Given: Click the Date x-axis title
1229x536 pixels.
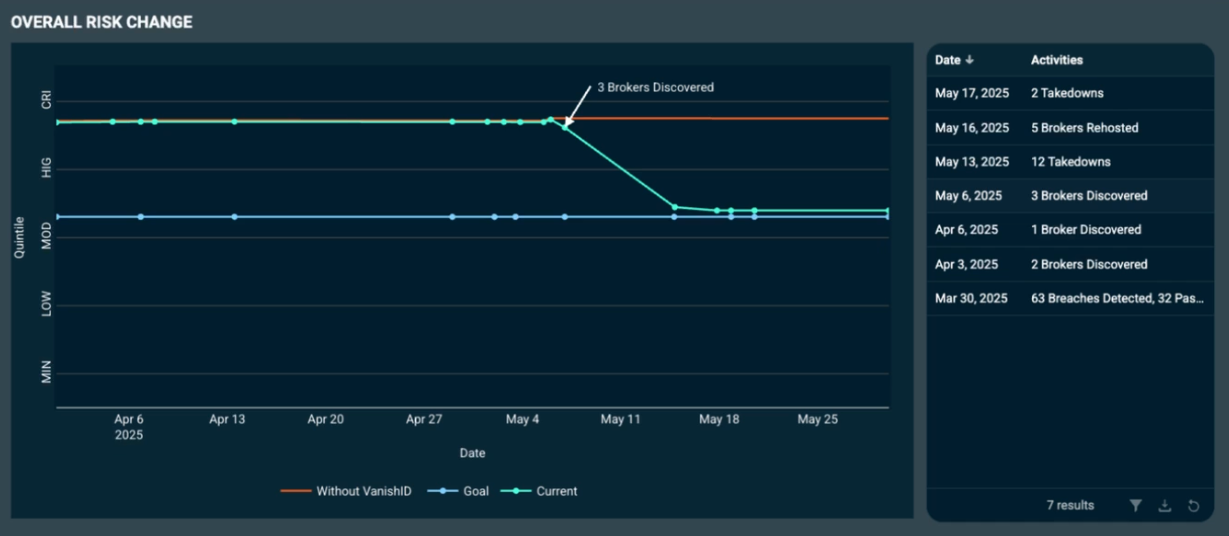Looking at the screenshot, I should click(472, 453).
